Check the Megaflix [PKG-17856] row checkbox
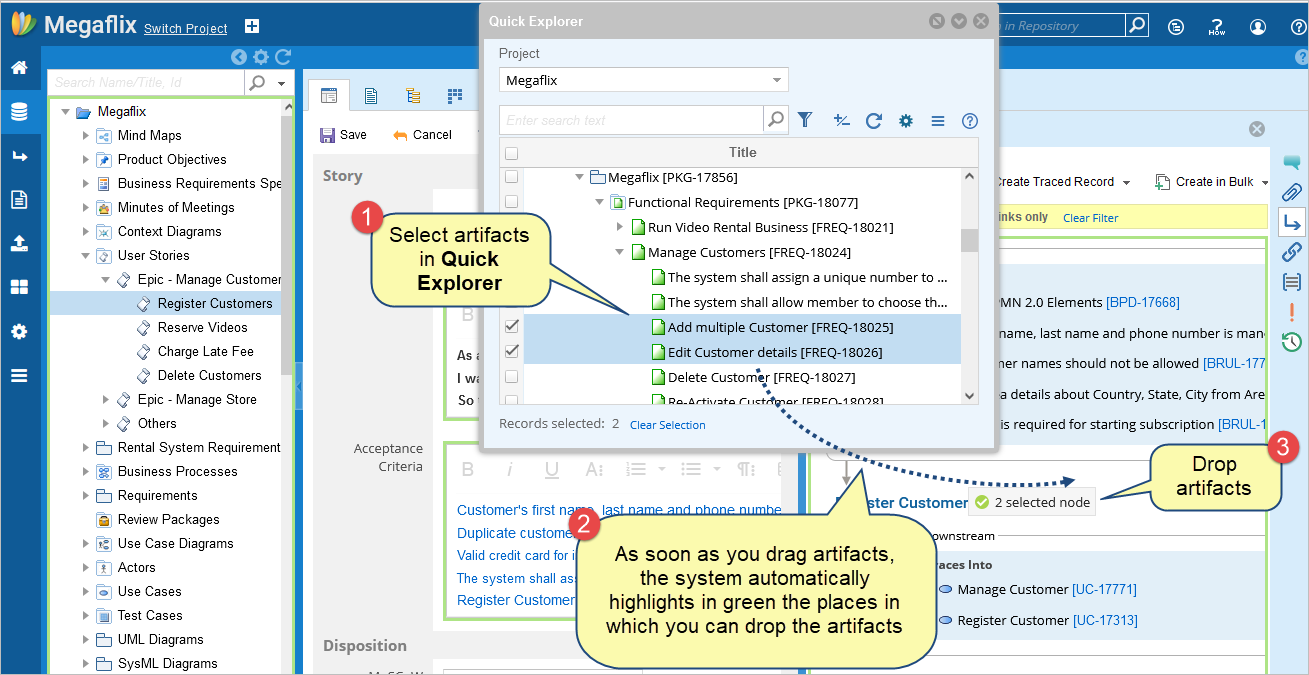This screenshot has height=675, width=1309. tap(512, 177)
